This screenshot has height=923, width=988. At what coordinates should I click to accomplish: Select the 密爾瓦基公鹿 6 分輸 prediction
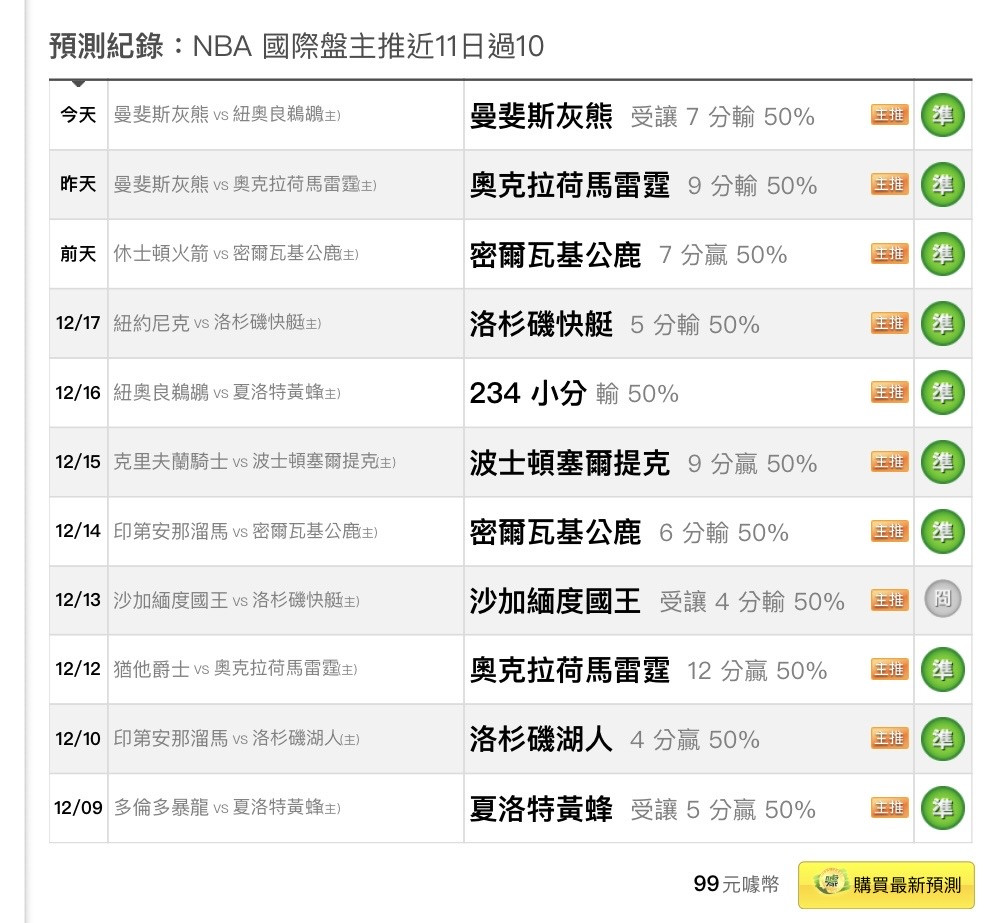coord(629,532)
